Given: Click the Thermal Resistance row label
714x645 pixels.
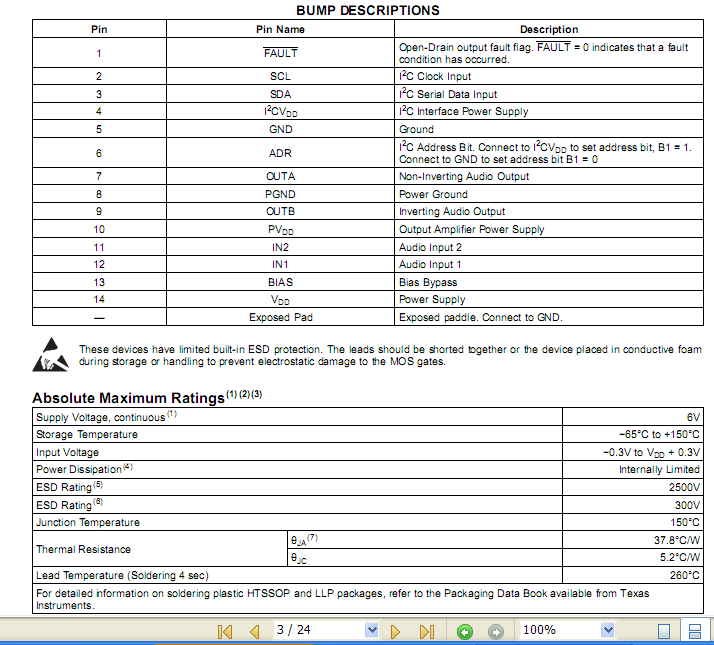Looking at the screenshot, I should (x=83, y=549).
